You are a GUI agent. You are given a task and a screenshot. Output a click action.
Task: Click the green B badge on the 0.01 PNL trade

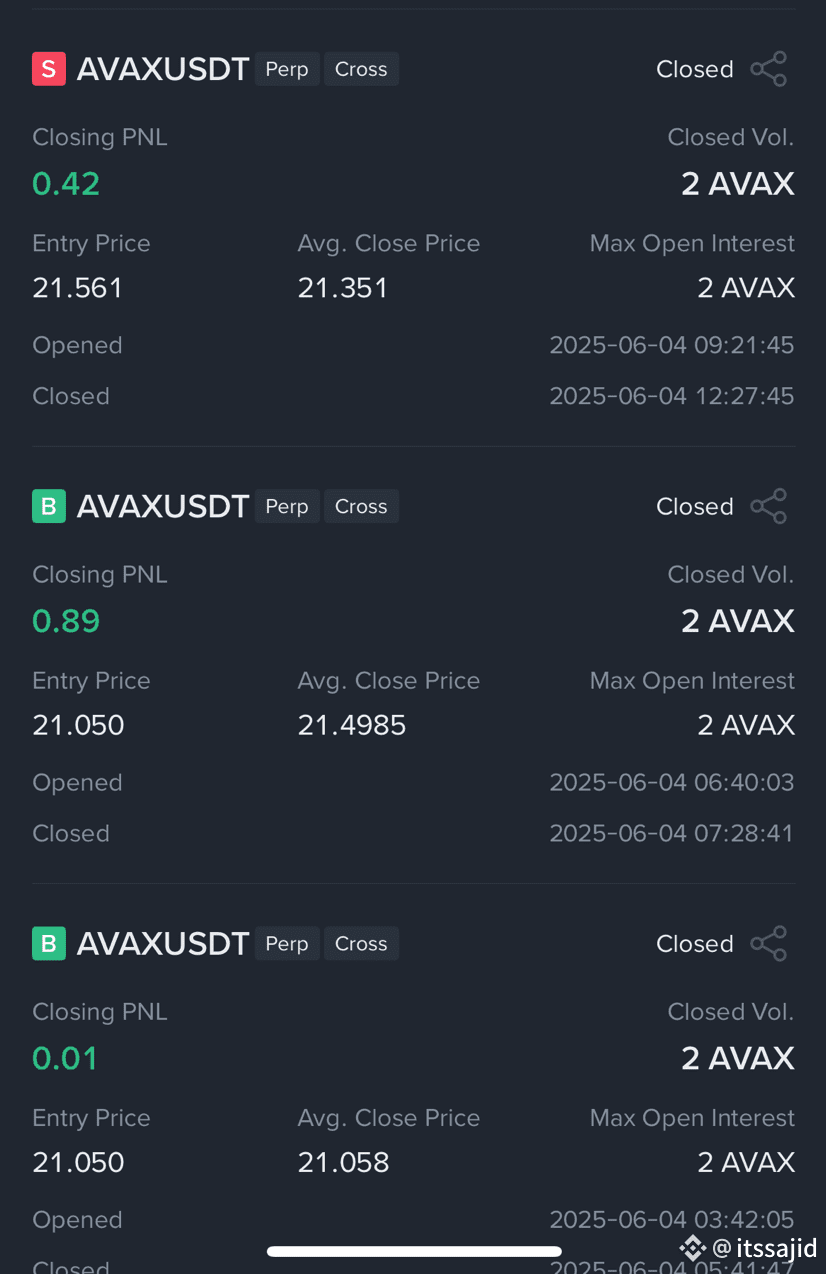point(49,943)
